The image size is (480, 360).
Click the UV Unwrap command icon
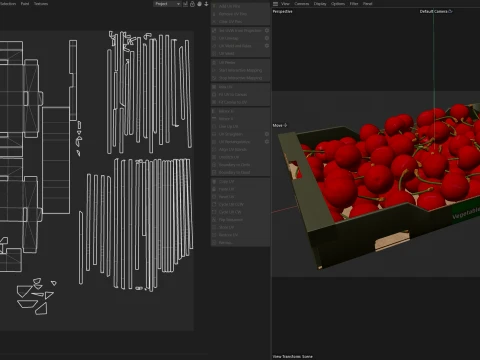(x=214, y=38)
